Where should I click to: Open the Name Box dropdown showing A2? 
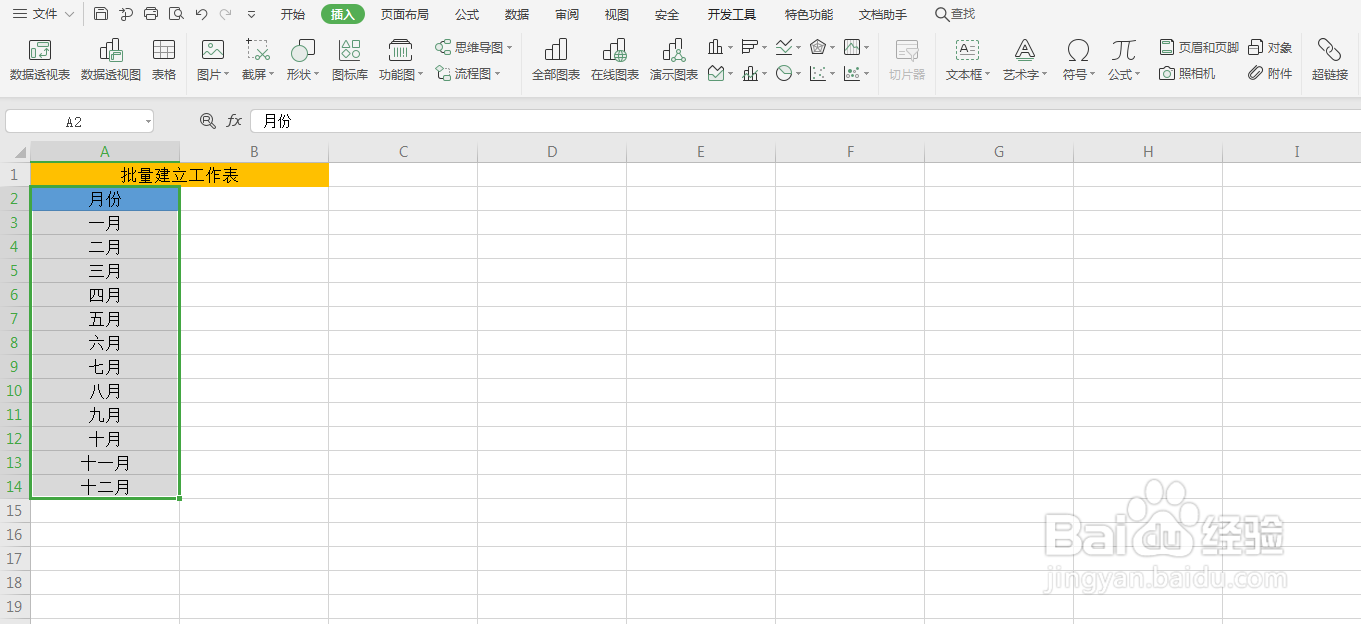(x=148, y=122)
